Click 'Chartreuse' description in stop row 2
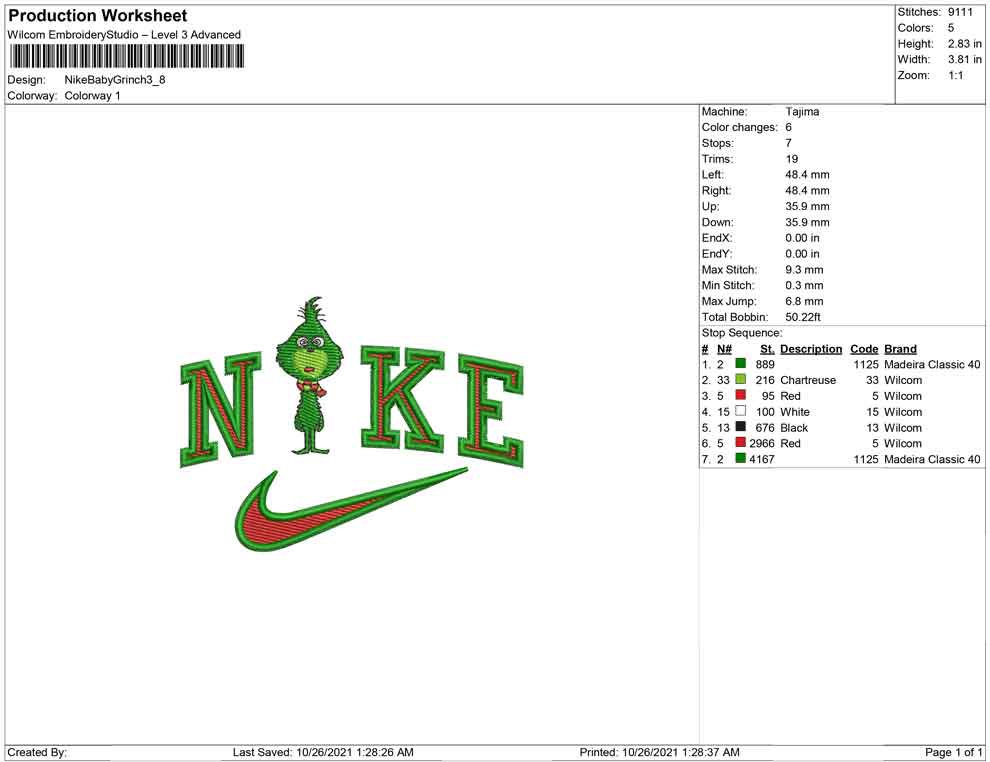This screenshot has width=990, height=762. [808, 380]
